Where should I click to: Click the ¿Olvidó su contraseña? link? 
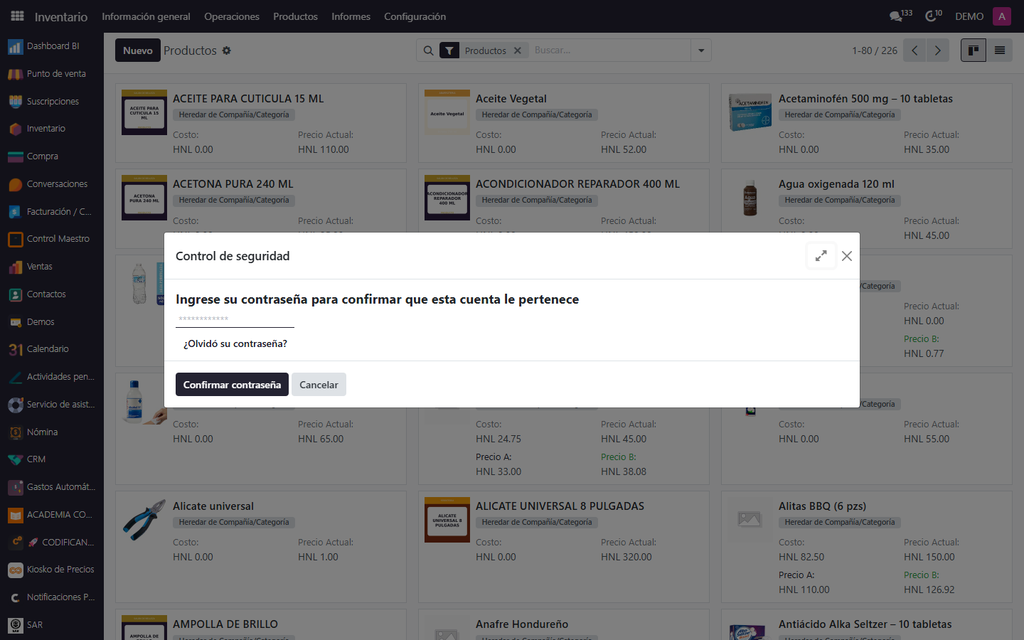click(235, 344)
